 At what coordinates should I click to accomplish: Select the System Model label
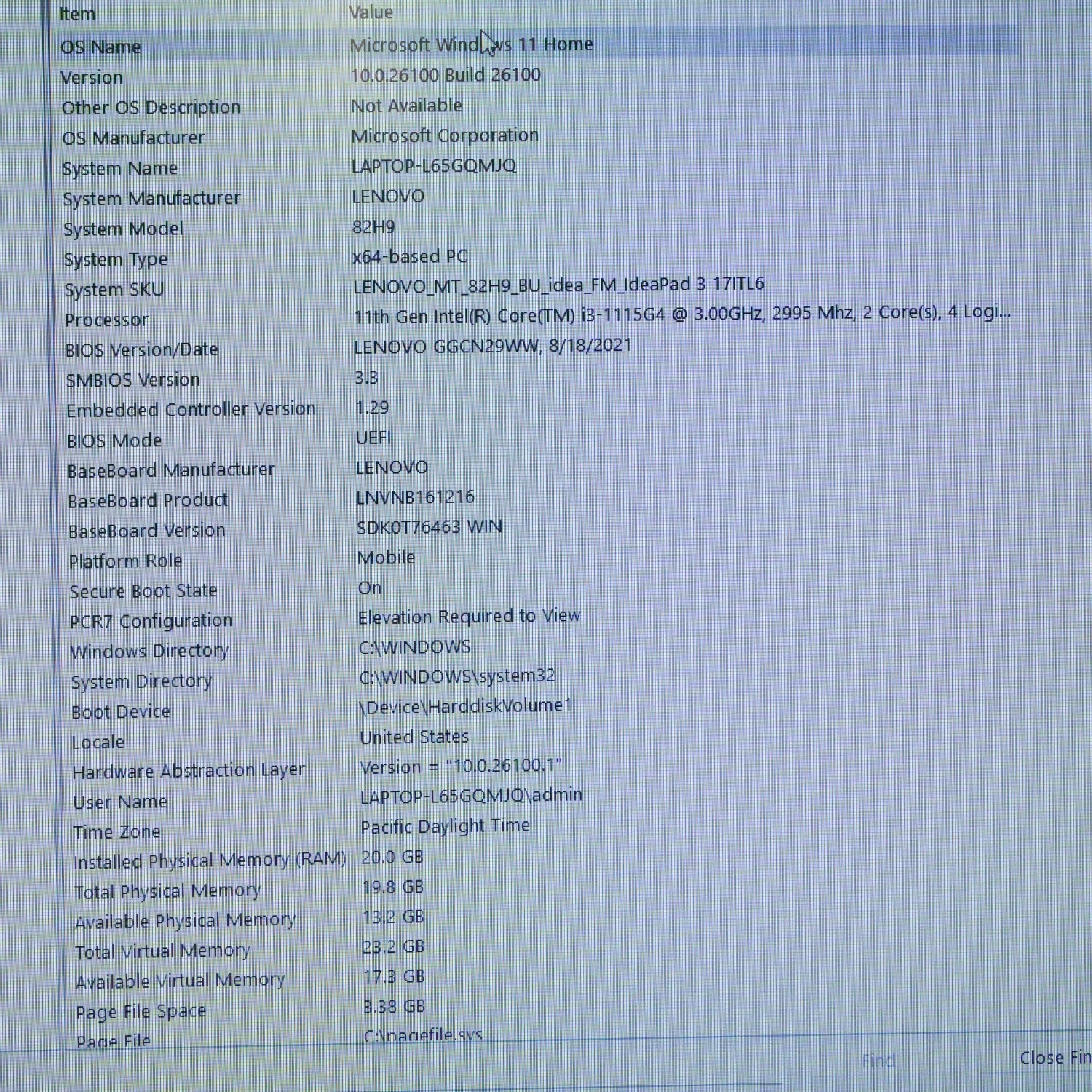[x=123, y=229]
